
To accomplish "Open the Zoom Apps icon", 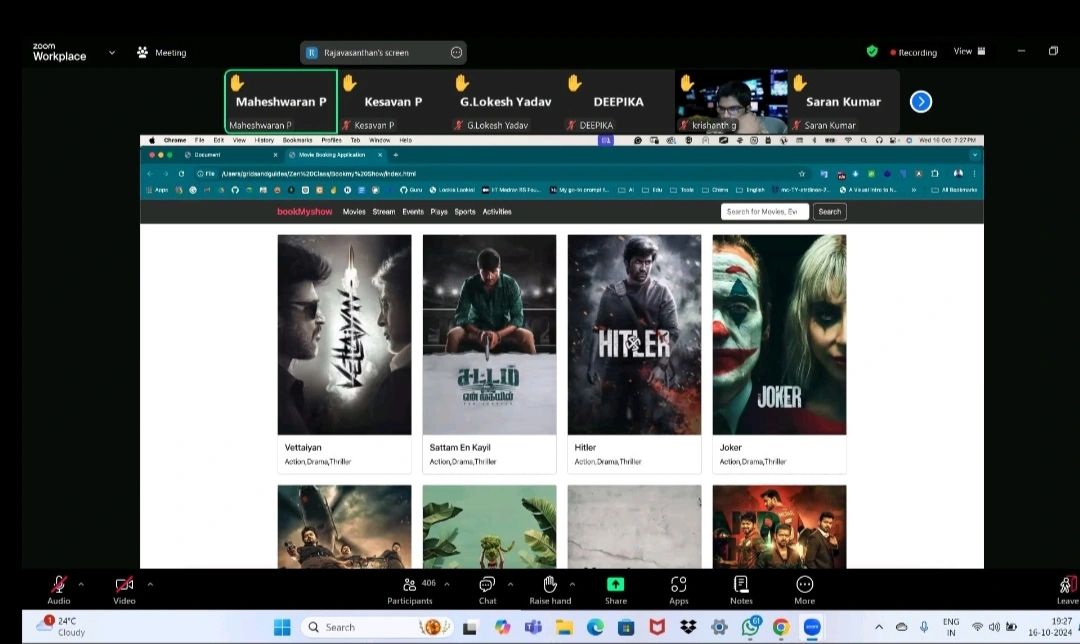I will [x=679, y=585].
